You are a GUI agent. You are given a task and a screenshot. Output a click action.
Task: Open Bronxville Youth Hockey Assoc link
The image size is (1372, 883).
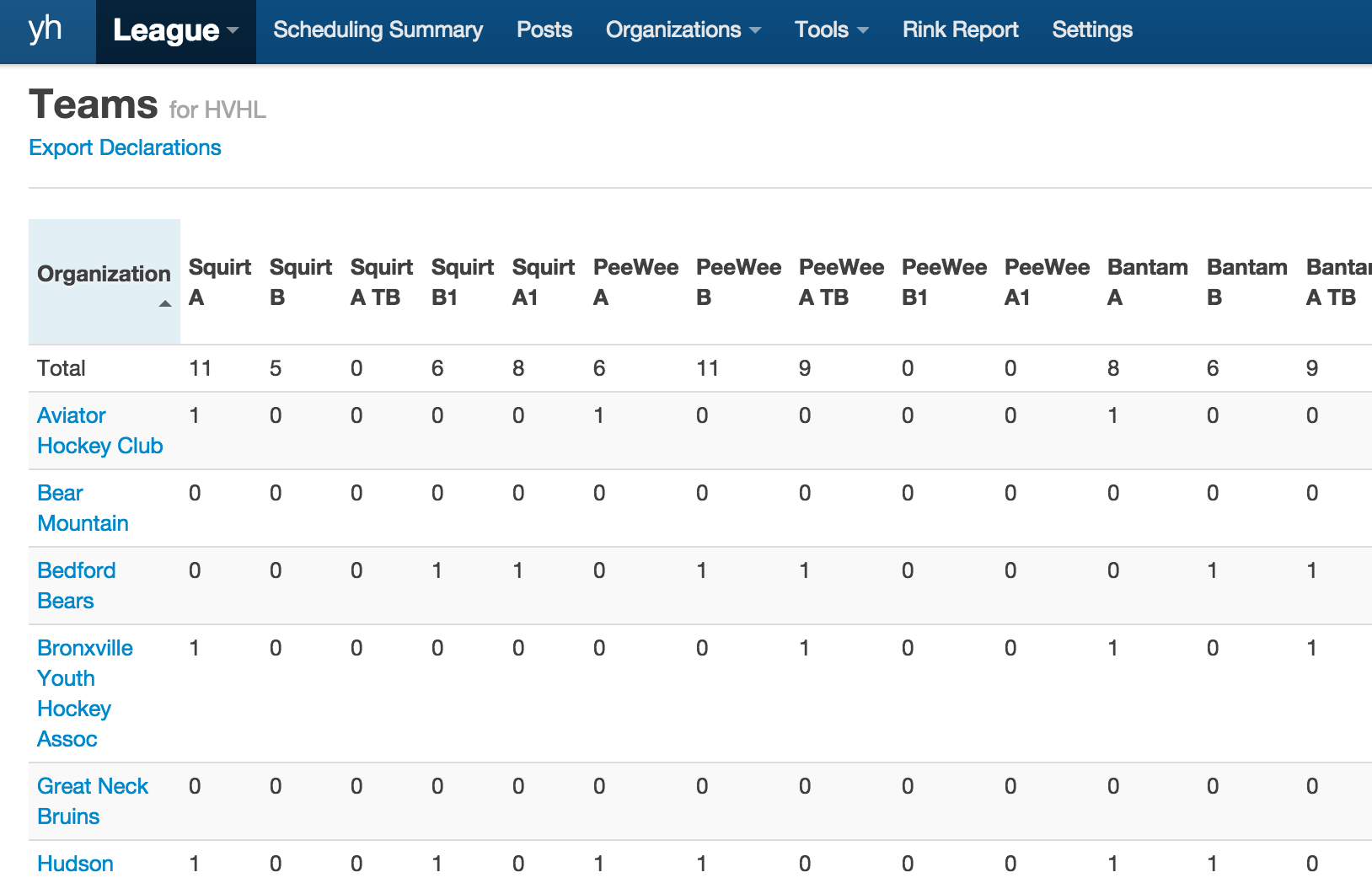(84, 693)
